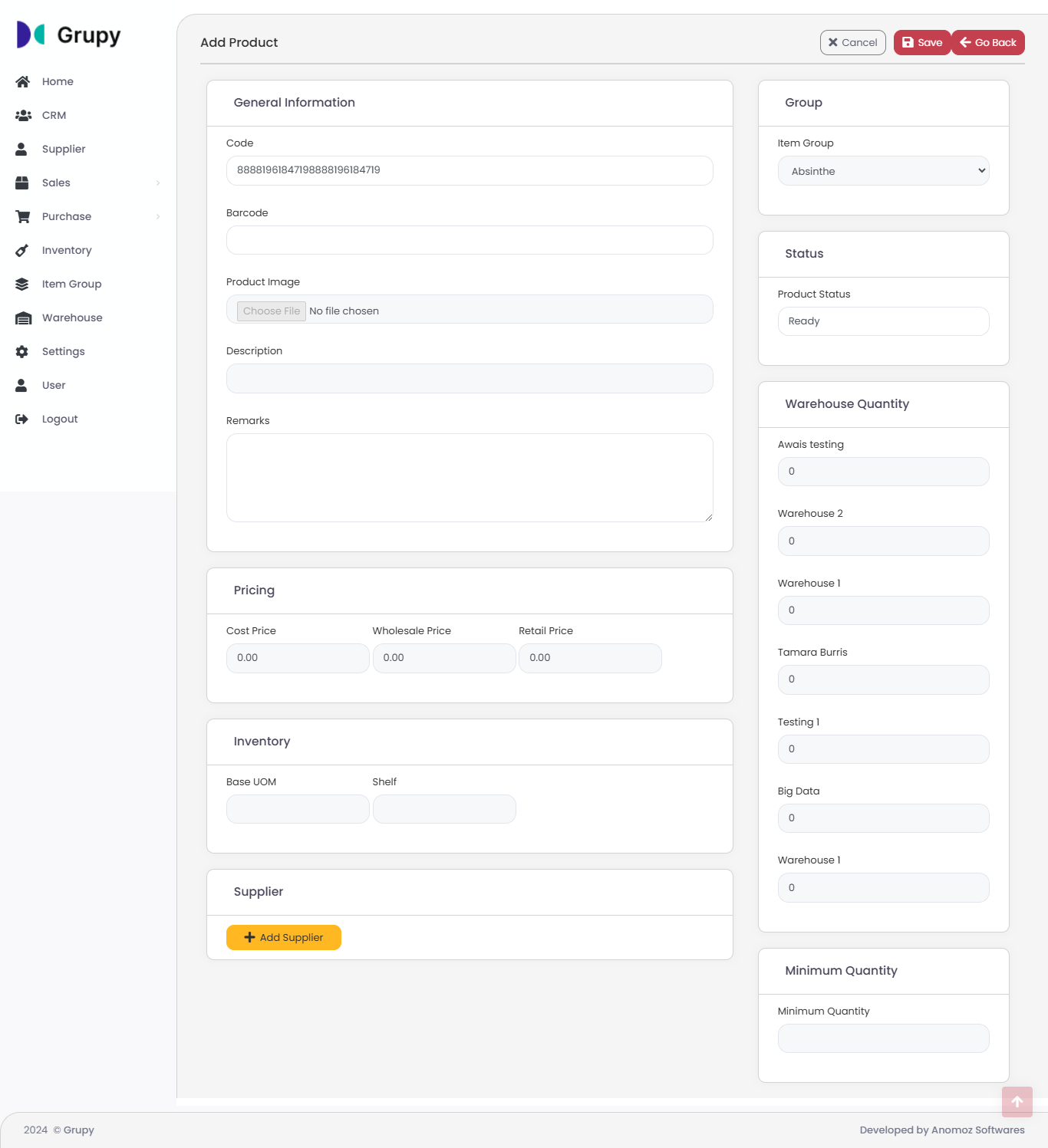Click the Logout arrow icon
1048x1148 pixels.
coord(22,419)
